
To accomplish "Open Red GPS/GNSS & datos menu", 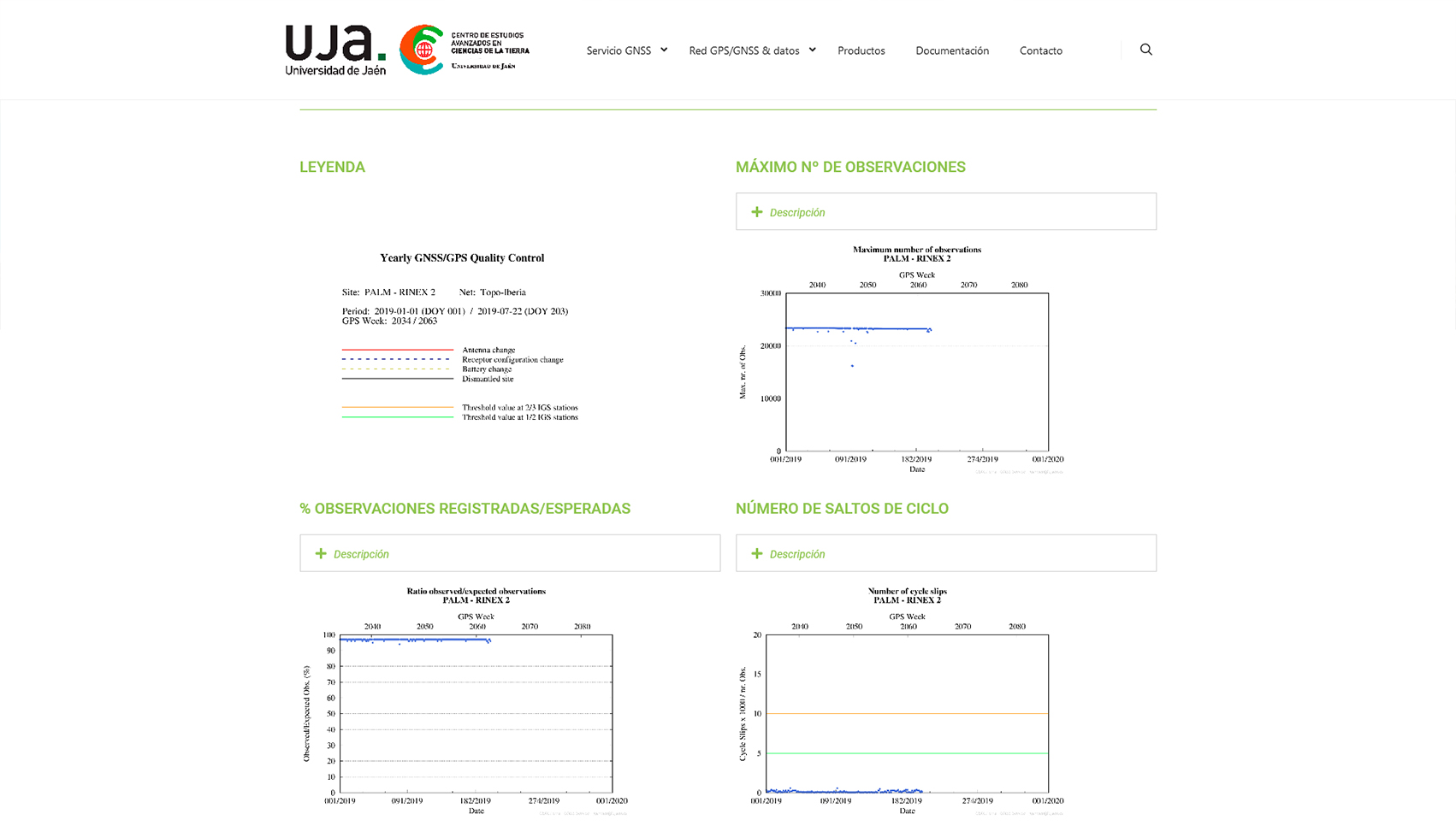I will coord(743,50).
